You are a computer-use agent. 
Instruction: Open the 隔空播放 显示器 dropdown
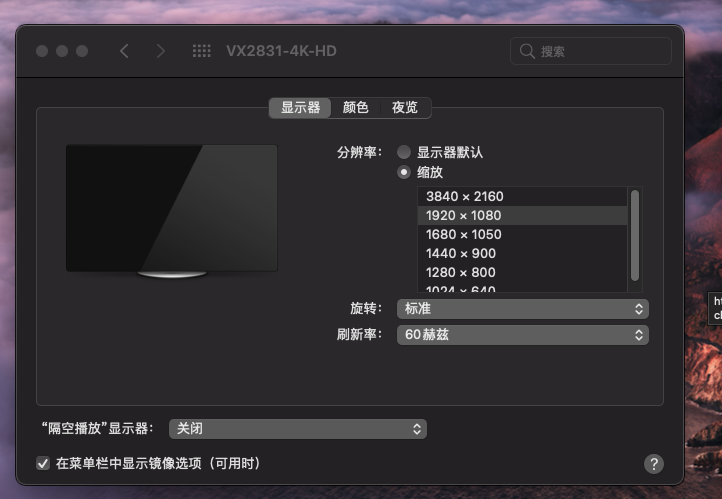coord(298,429)
